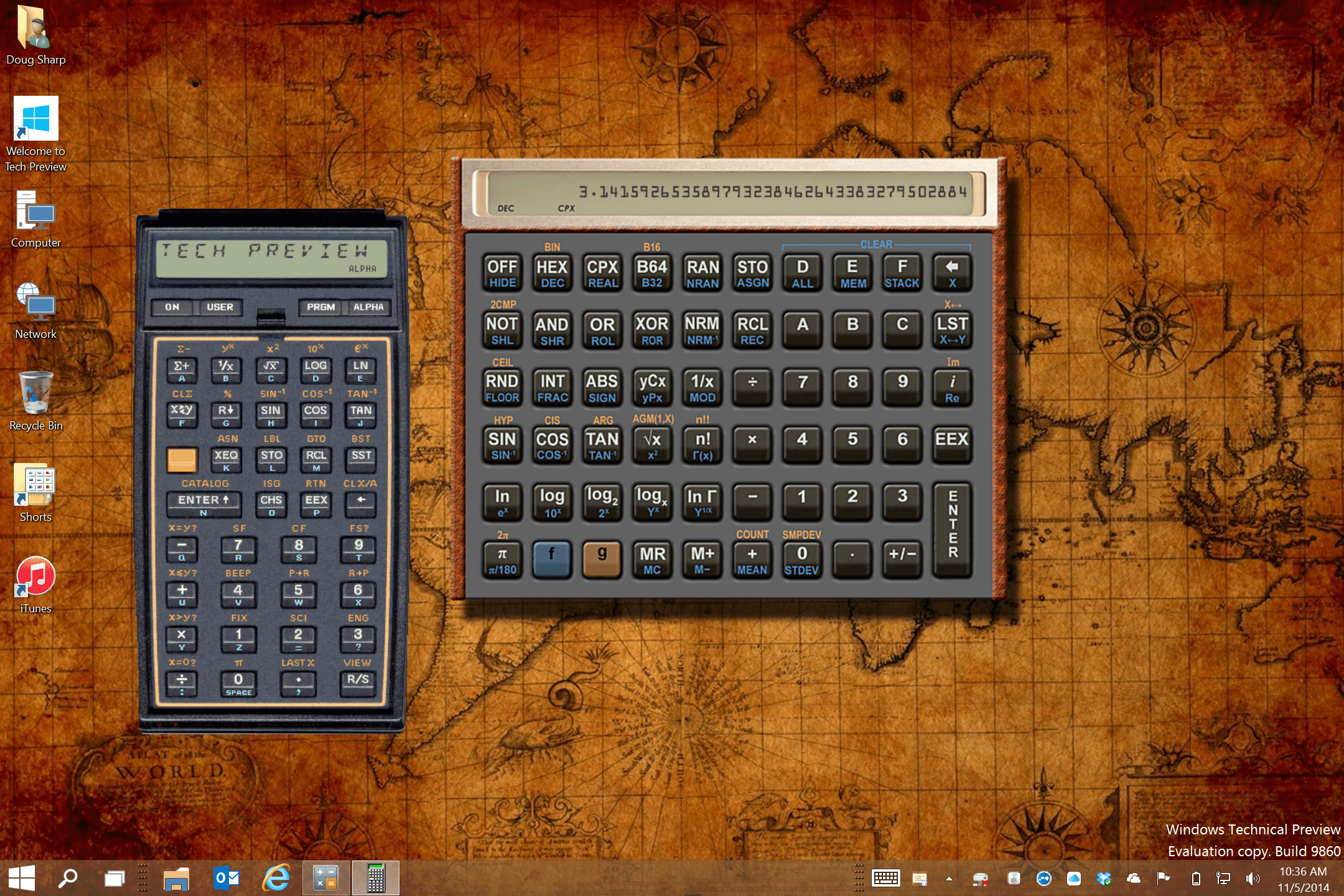Click the MR/MC memory recall key
Image resolution: width=1344 pixels, height=896 pixels.
click(x=652, y=559)
